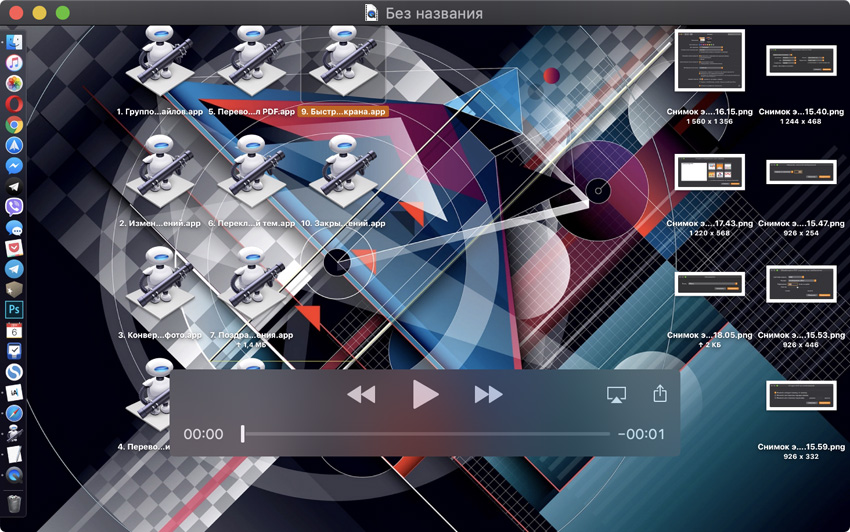The width and height of the screenshot is (850, 532).
Task: Select thumbnail 'Снимок э....15.59.png'
Action: (x=801, y=395)
